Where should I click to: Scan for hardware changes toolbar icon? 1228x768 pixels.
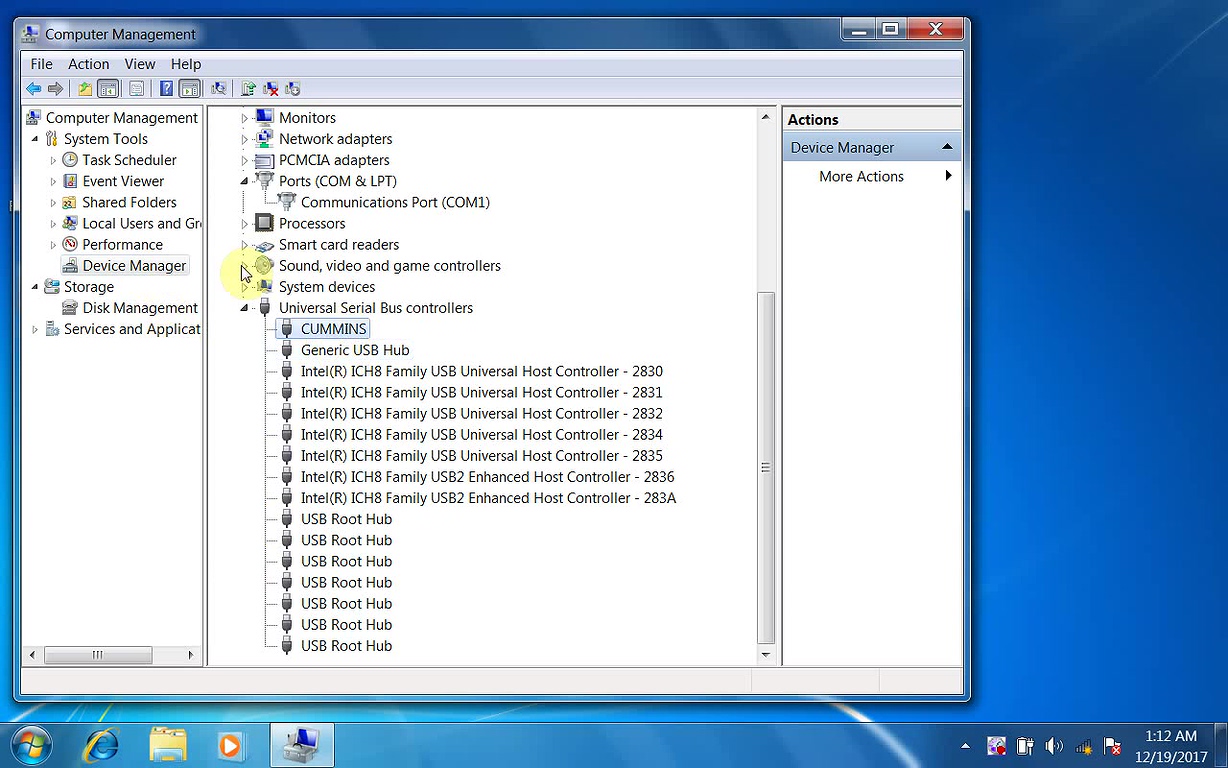click(x=219, y=89)
